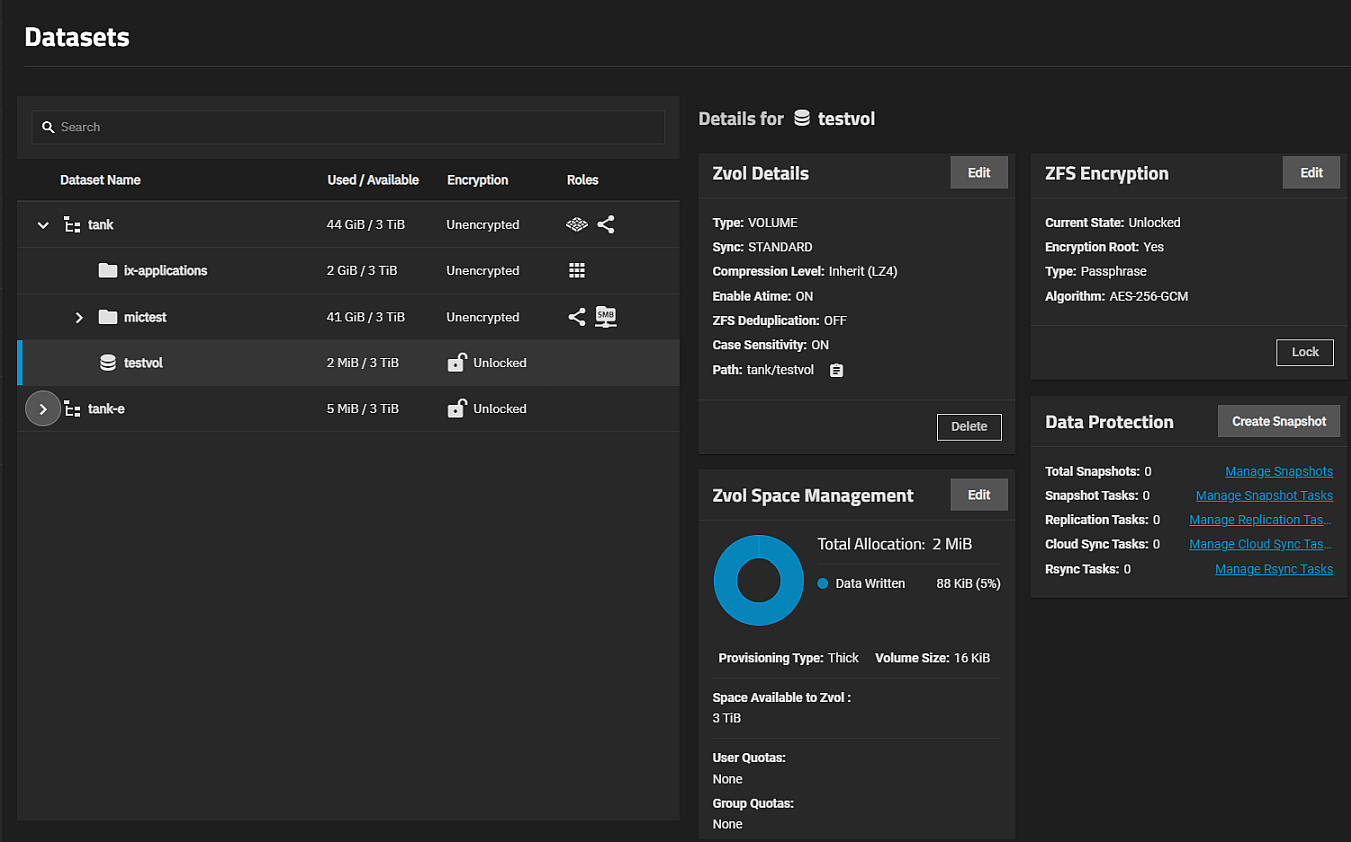Click the unlocked padlock icon on testvol row
Image resolution: width=1351 pixels, height=842 pixels.
click(x=456, y=362)
